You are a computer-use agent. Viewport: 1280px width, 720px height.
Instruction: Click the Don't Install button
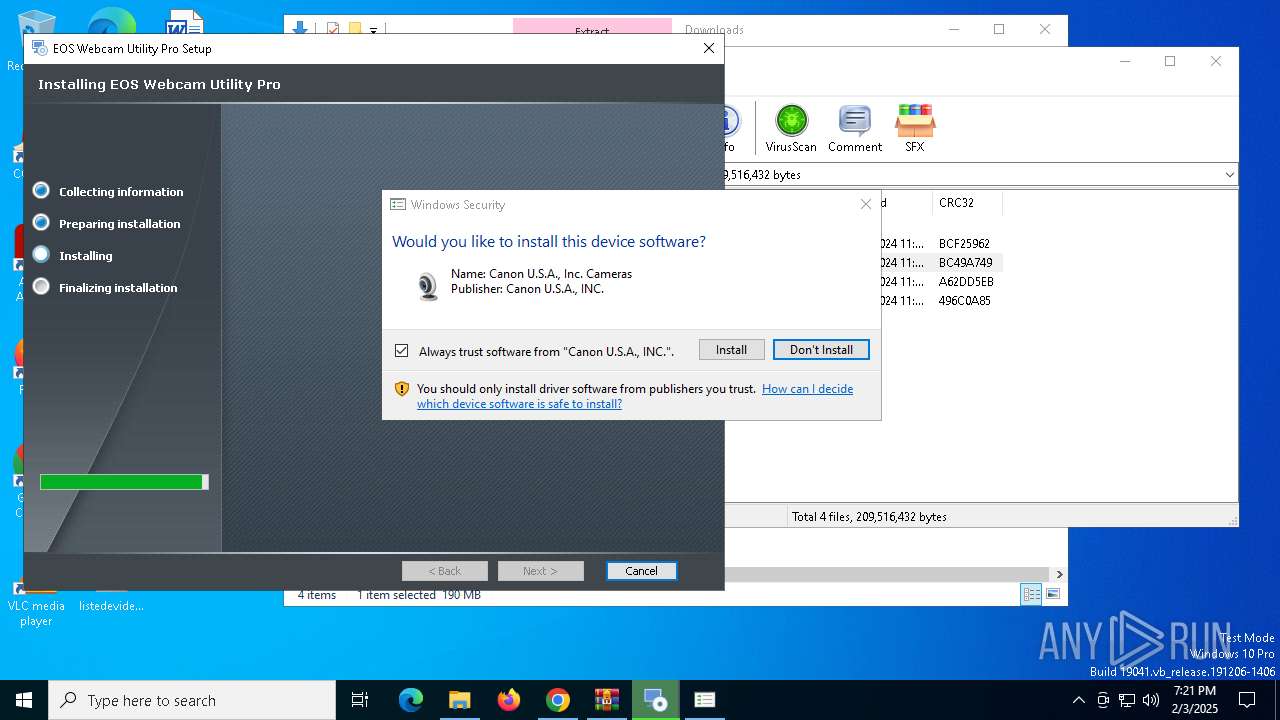click(821, 350)
